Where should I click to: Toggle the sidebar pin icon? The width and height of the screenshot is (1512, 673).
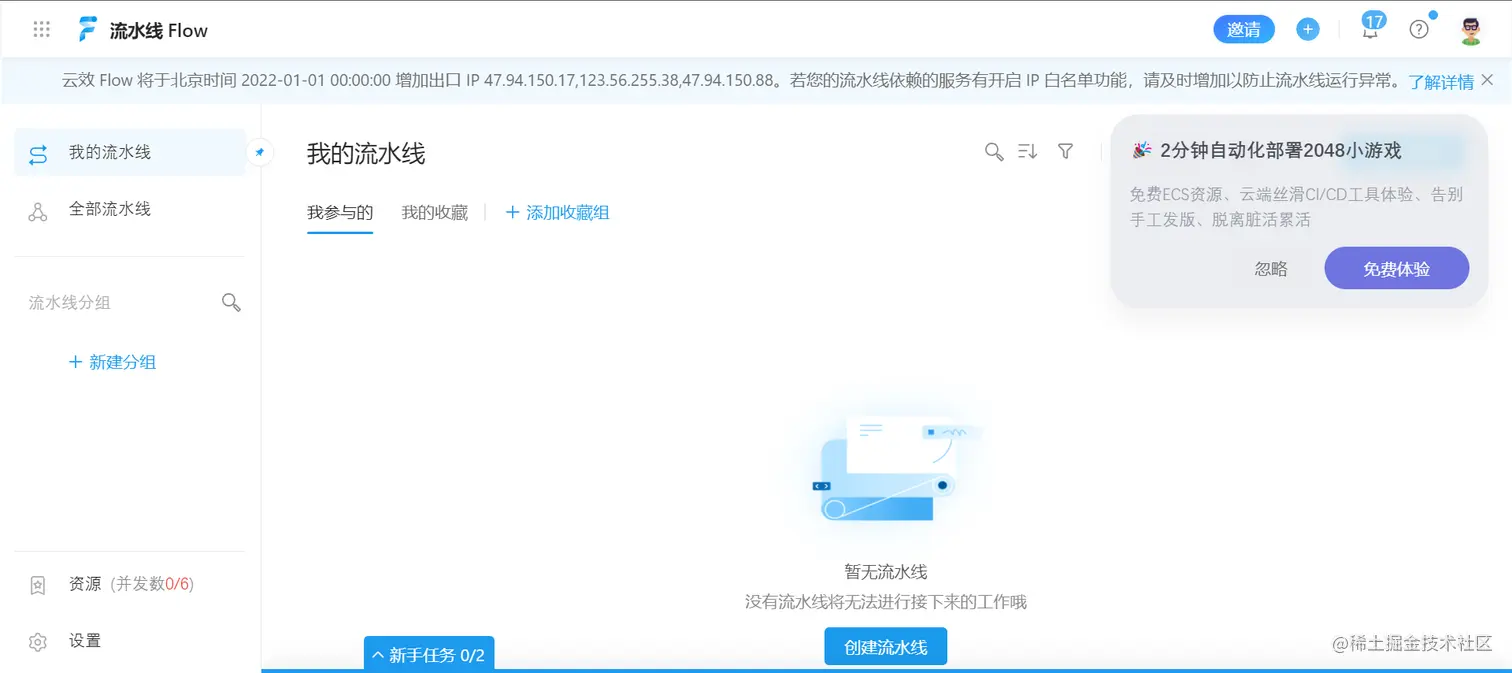(x=260, y=153)
